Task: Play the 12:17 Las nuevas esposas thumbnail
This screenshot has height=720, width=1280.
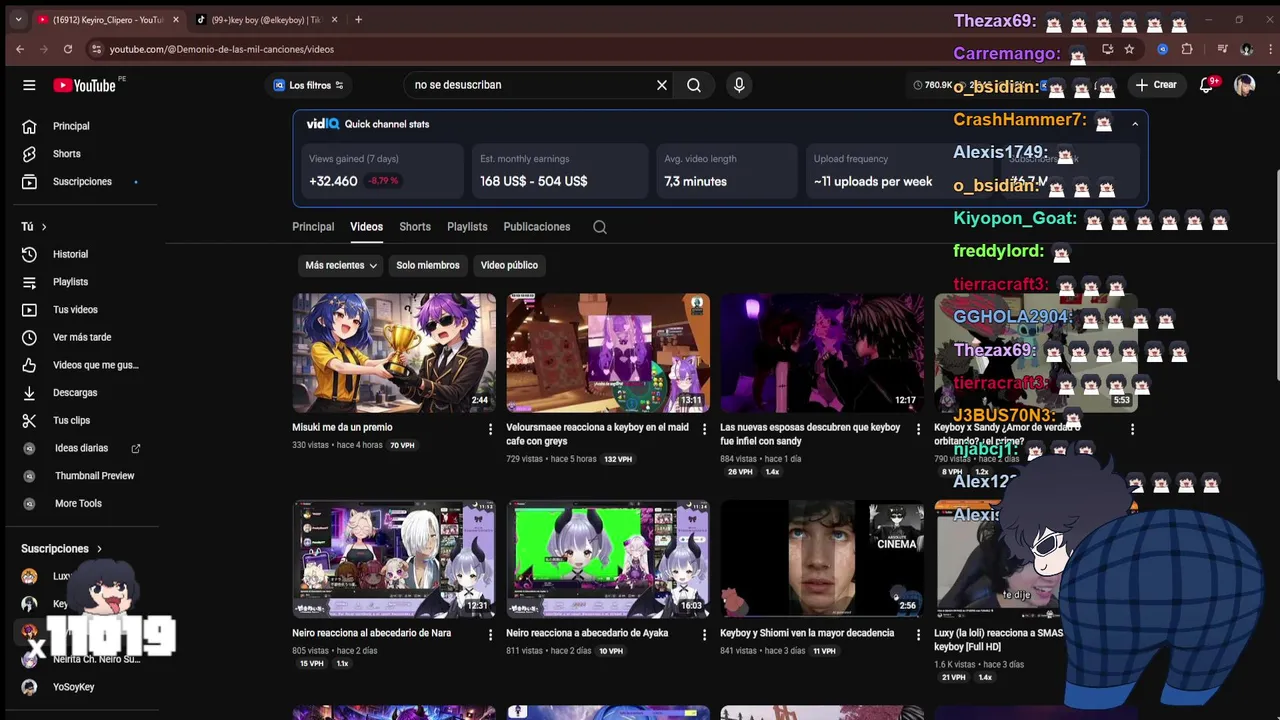Action: (x=822, y=352)
